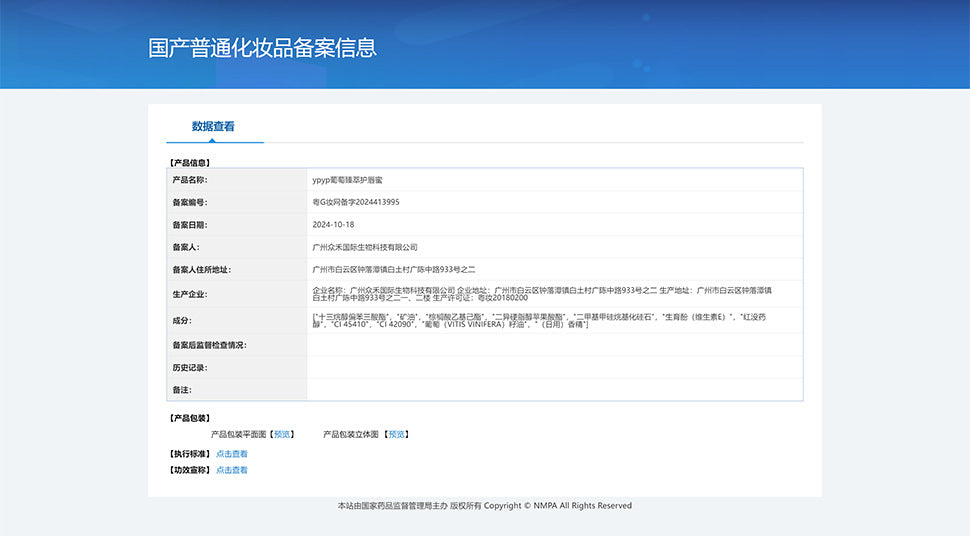Click the 成分 ingredient list text
970x536 pixels.
pos(541,321)
